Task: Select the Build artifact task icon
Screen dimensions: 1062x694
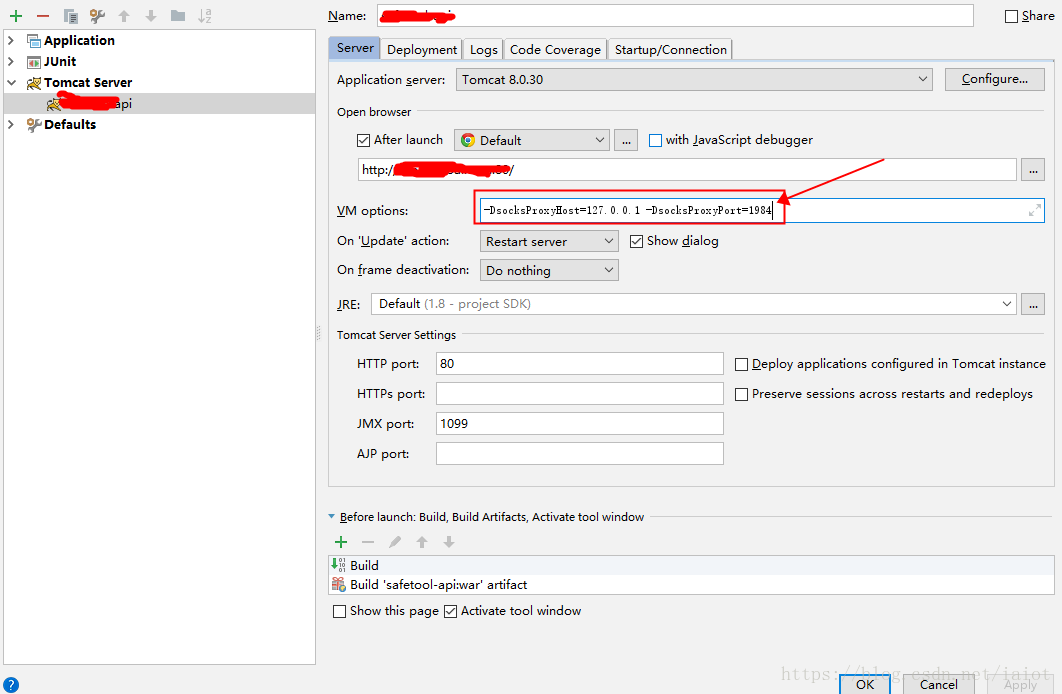Action: (x=339, y=584)
